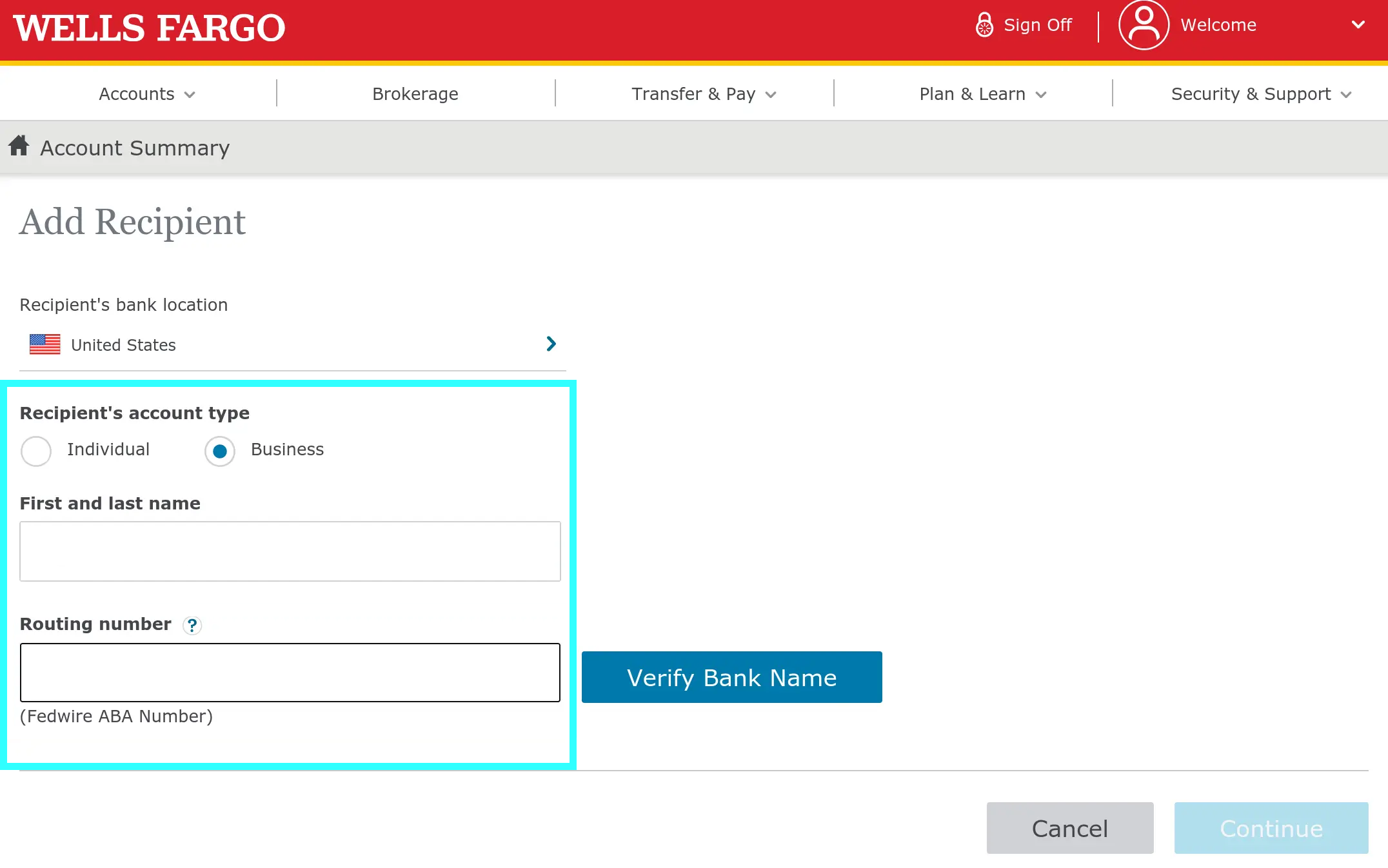Click the (Fedwire ABA Number) hint text
Screen dimensions: 1388x868
(116, 716)
